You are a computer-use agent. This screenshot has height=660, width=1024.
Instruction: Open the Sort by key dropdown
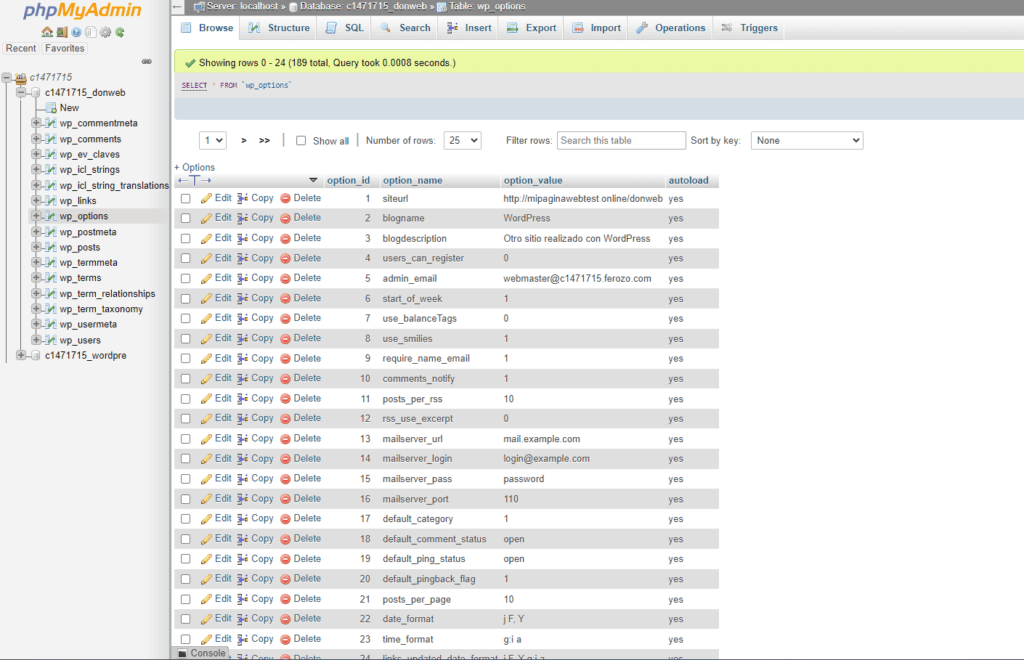(807, 140)
